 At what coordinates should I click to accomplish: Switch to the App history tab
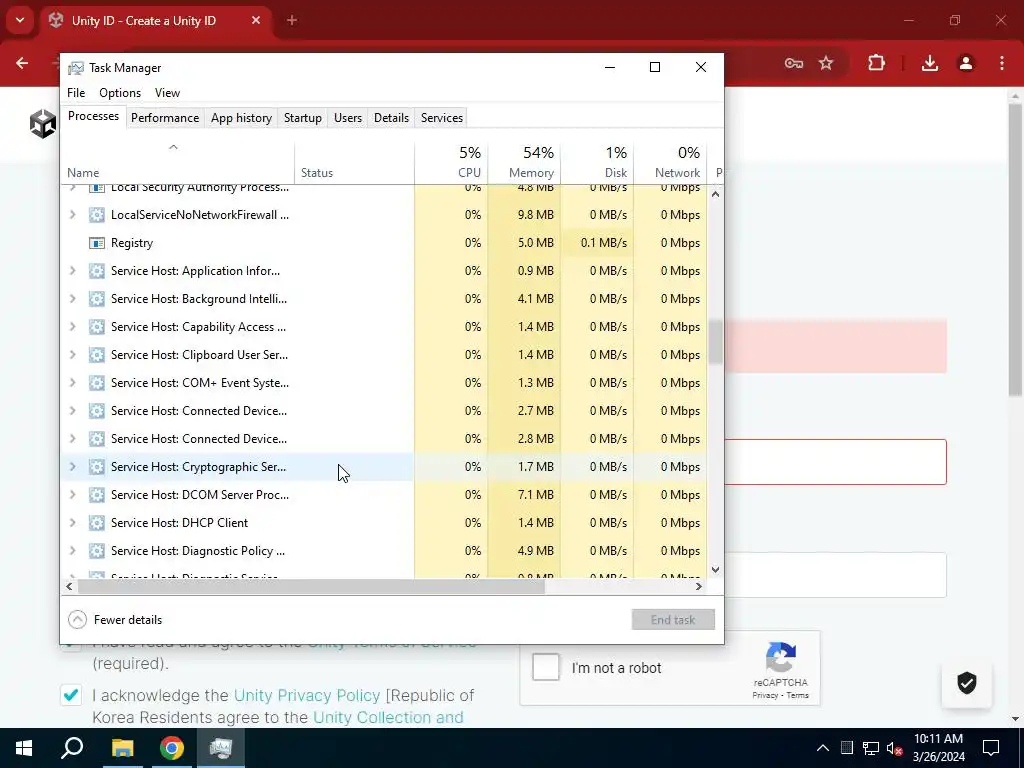(241, 118)
